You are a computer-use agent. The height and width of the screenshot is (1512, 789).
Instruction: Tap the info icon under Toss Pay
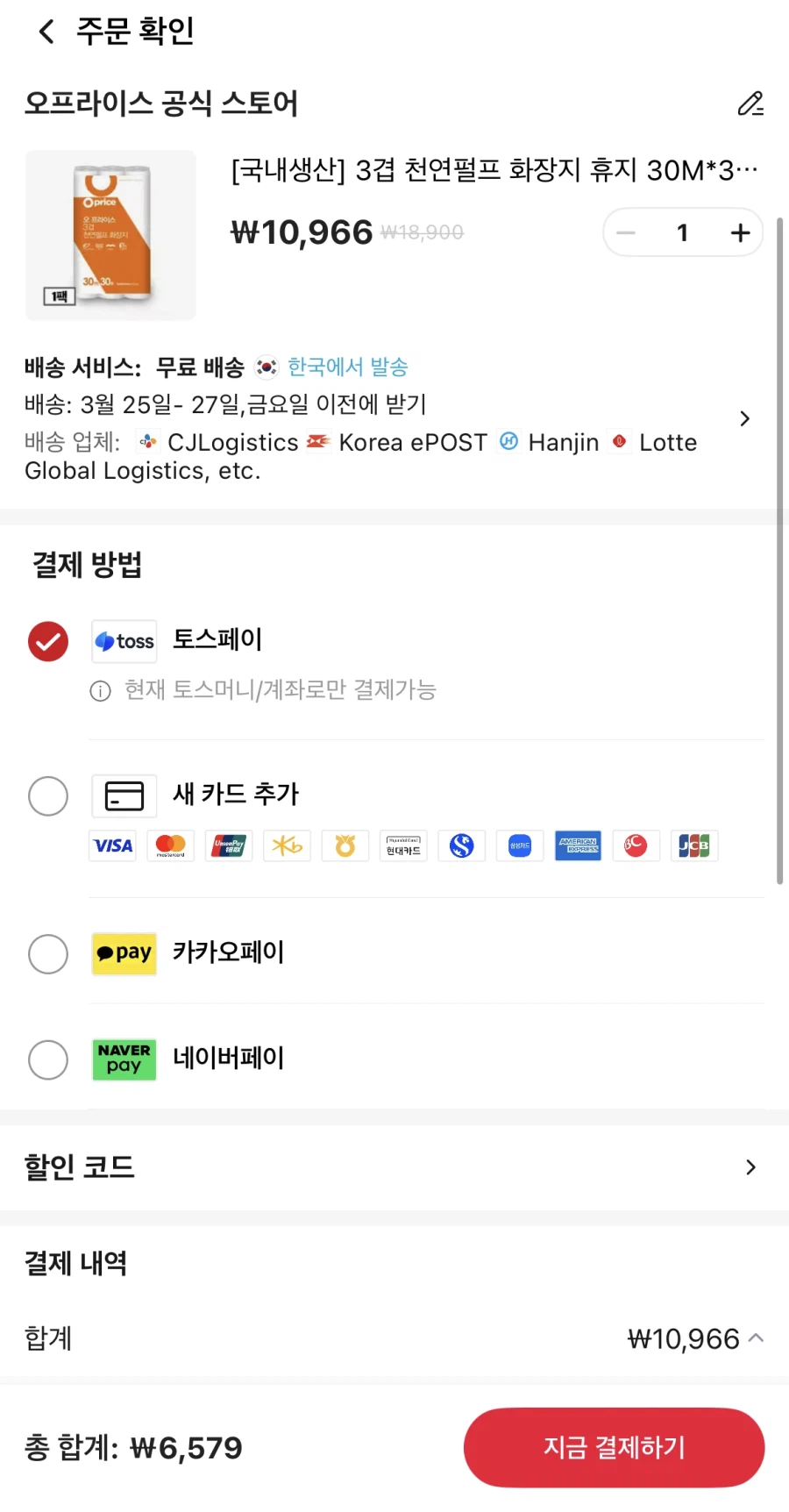click(x=101, y=691)
